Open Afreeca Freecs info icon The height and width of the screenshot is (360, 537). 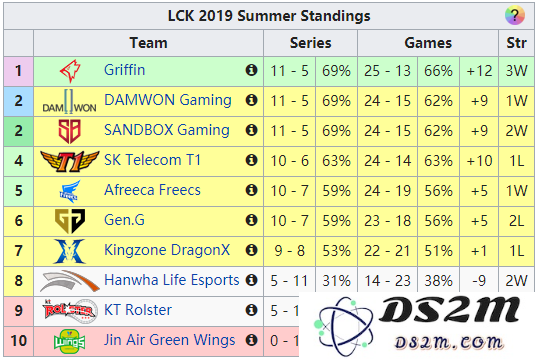(251, 190)
